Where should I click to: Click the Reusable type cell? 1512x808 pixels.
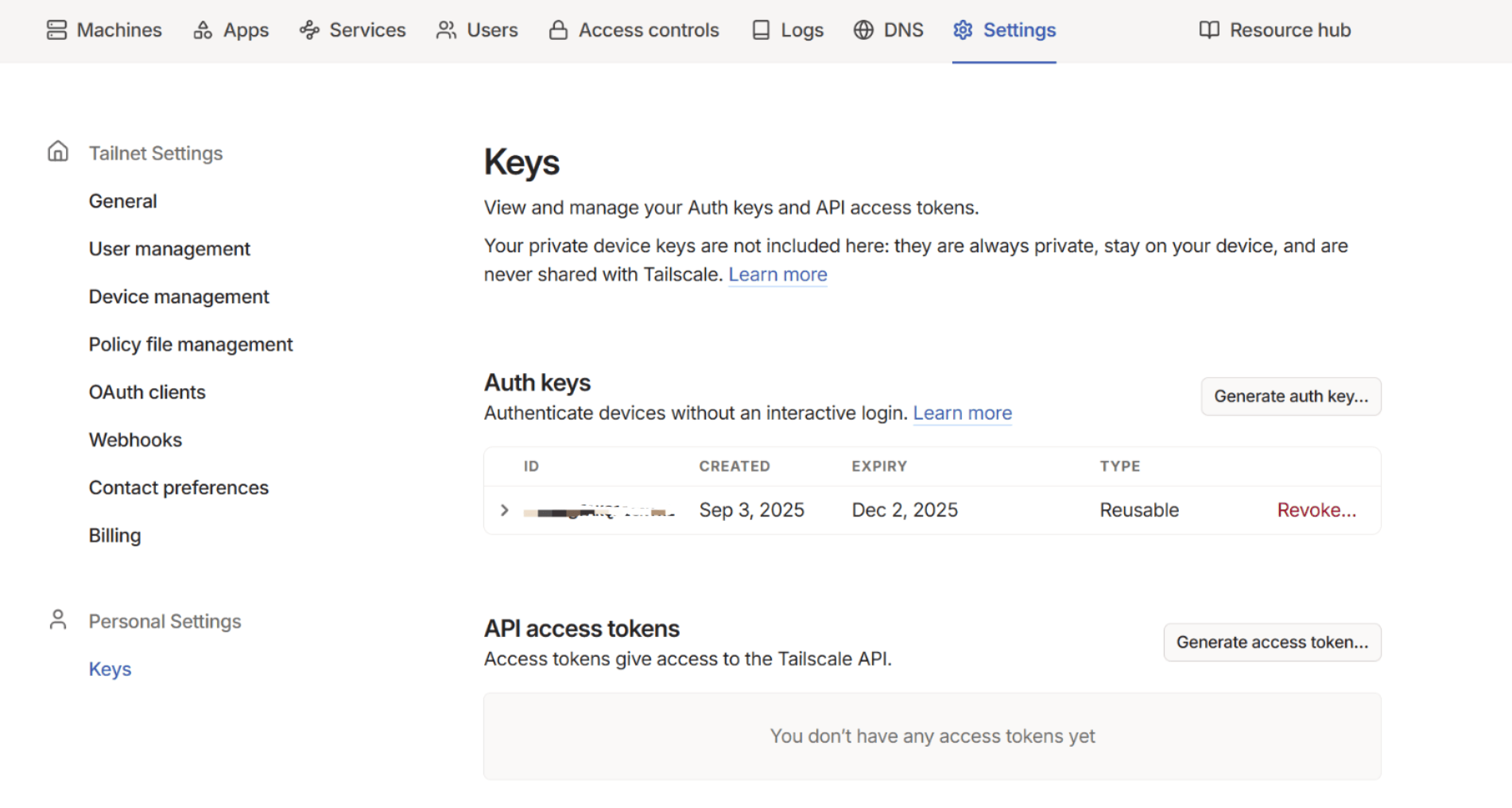(x=1139, y=510)
